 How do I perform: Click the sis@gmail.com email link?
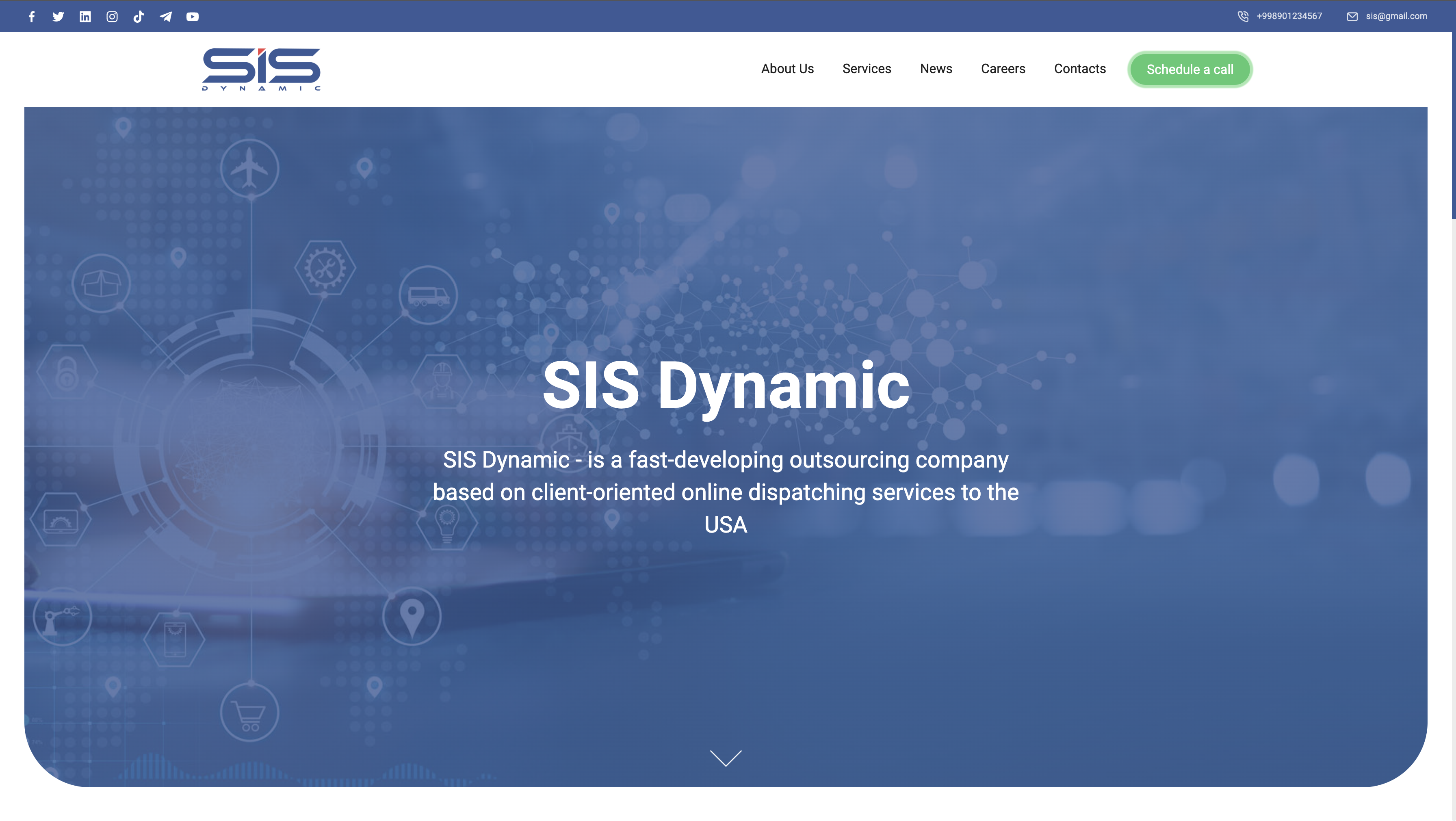click(1397, 16)
